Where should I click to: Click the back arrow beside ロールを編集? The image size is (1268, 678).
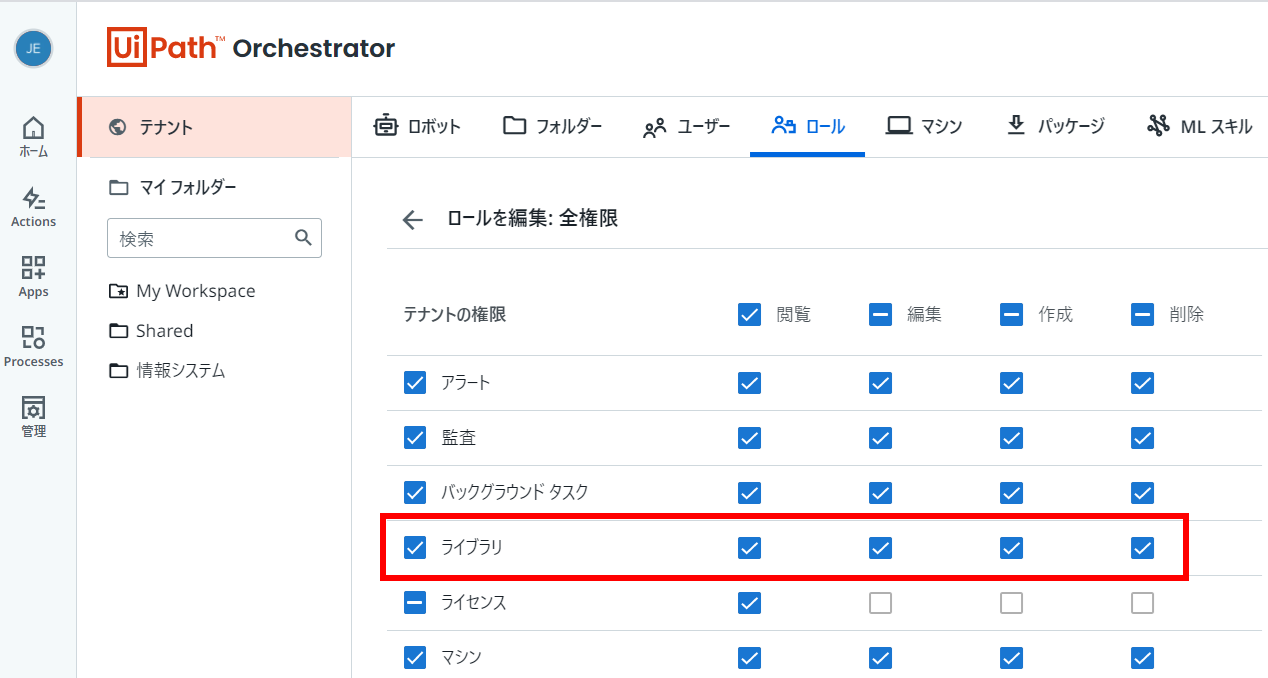[x=412, y=220]
